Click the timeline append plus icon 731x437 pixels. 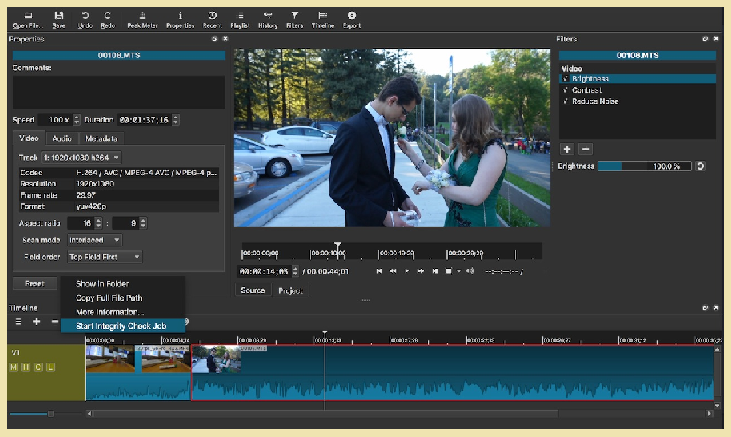coord(36,321)
